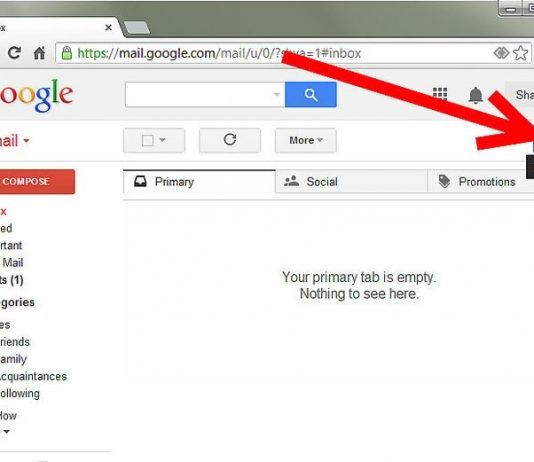
Task: Click the green padlock security icon
Action: tap(67, 53)
